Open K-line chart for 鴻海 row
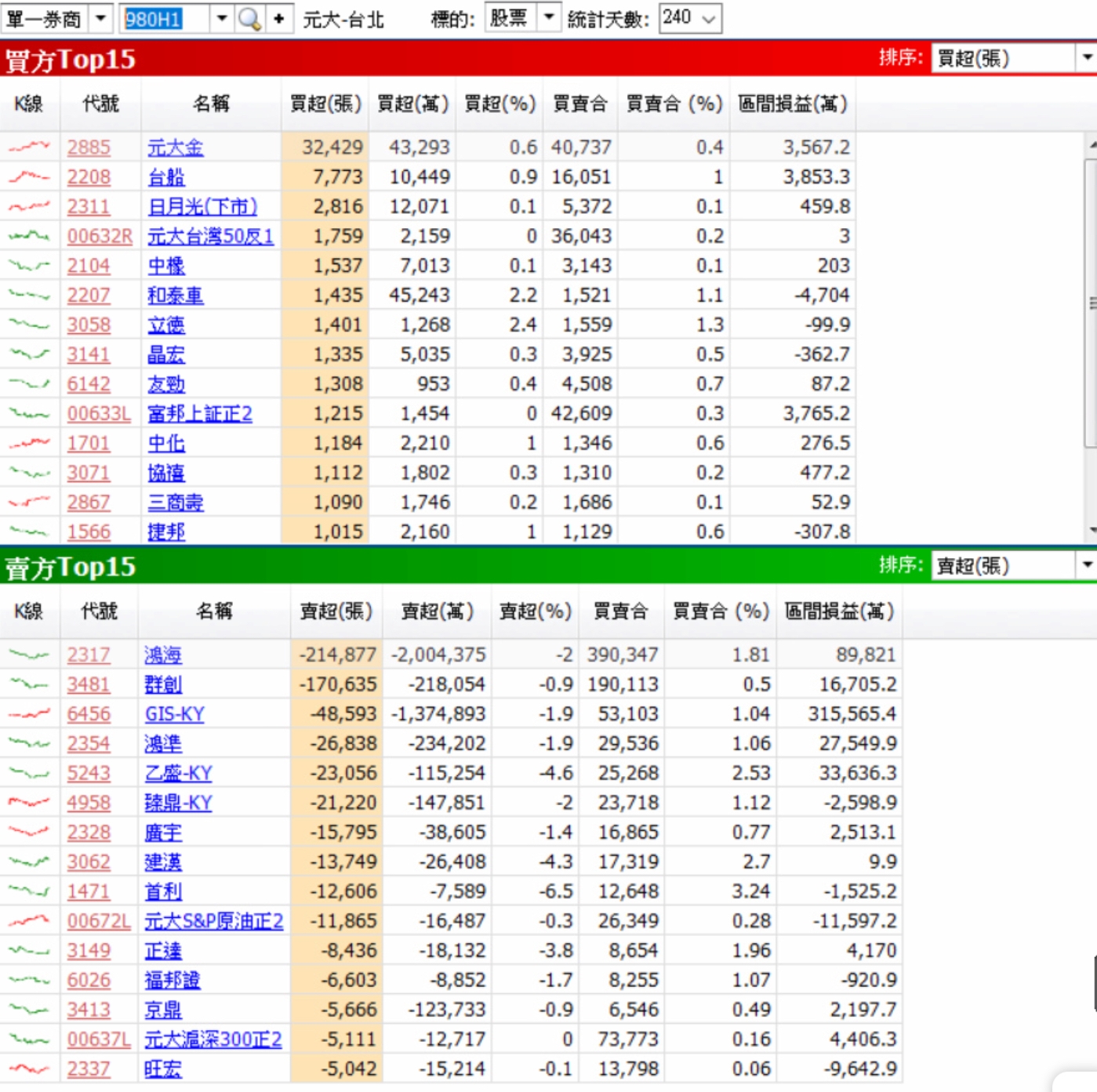The image size is (1097, 1092). 29,654
